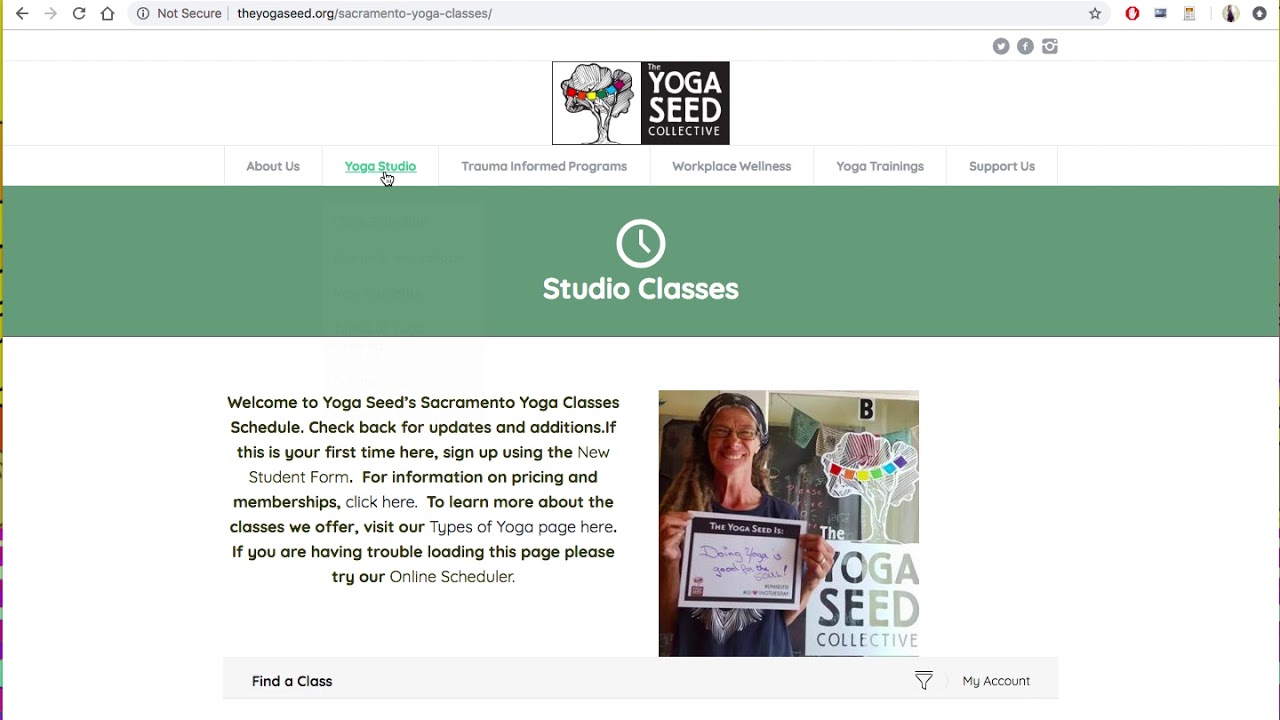
Task: Open the Twitter social icon
Action: click(1001, 46)
